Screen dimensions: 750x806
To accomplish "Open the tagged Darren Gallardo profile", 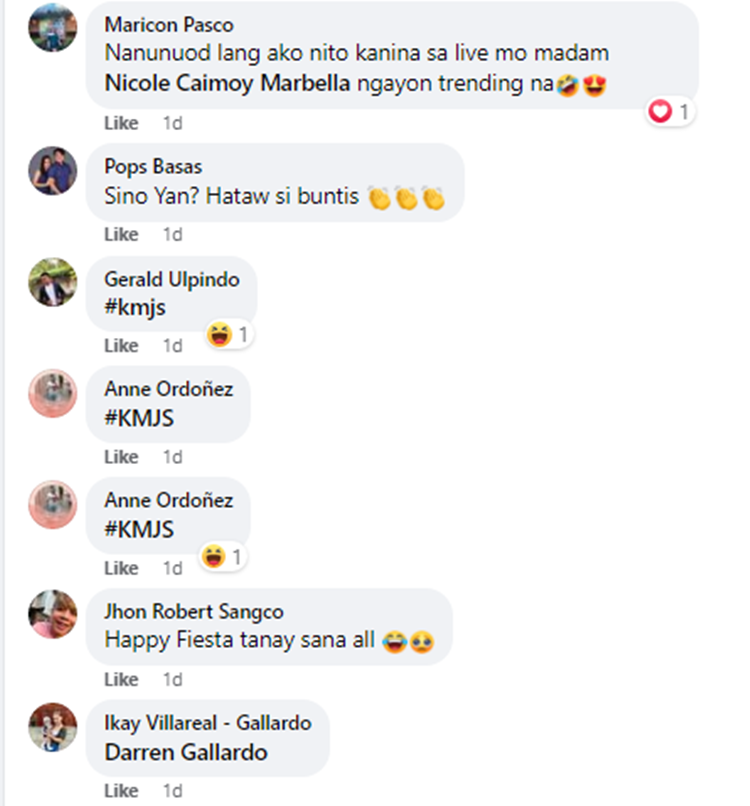I will click(x=186, y=753).
